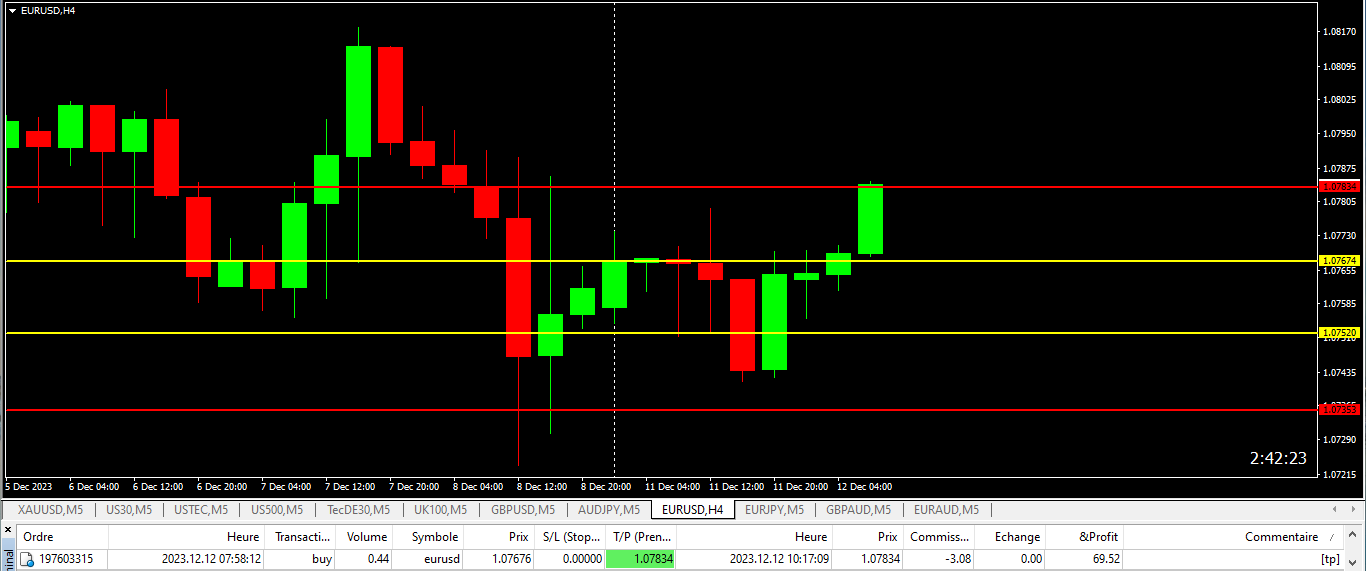Select the EURAUD,M5 chart tab
1366x571 pixels.
point(946,510)
